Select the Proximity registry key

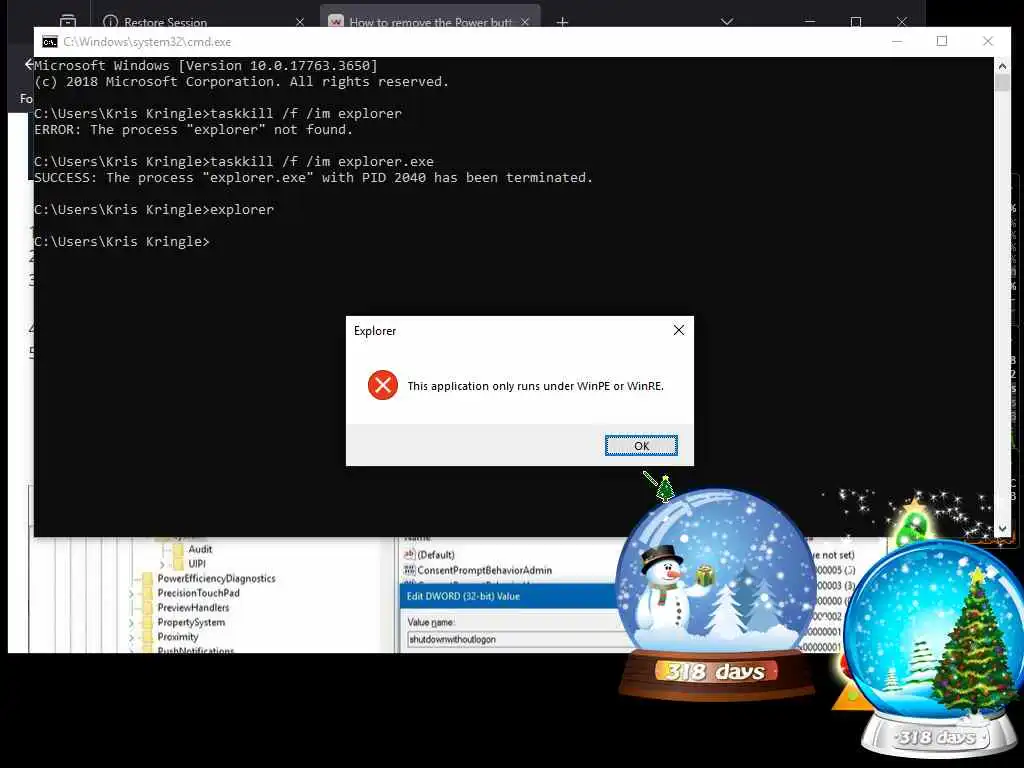coord(177,637)
